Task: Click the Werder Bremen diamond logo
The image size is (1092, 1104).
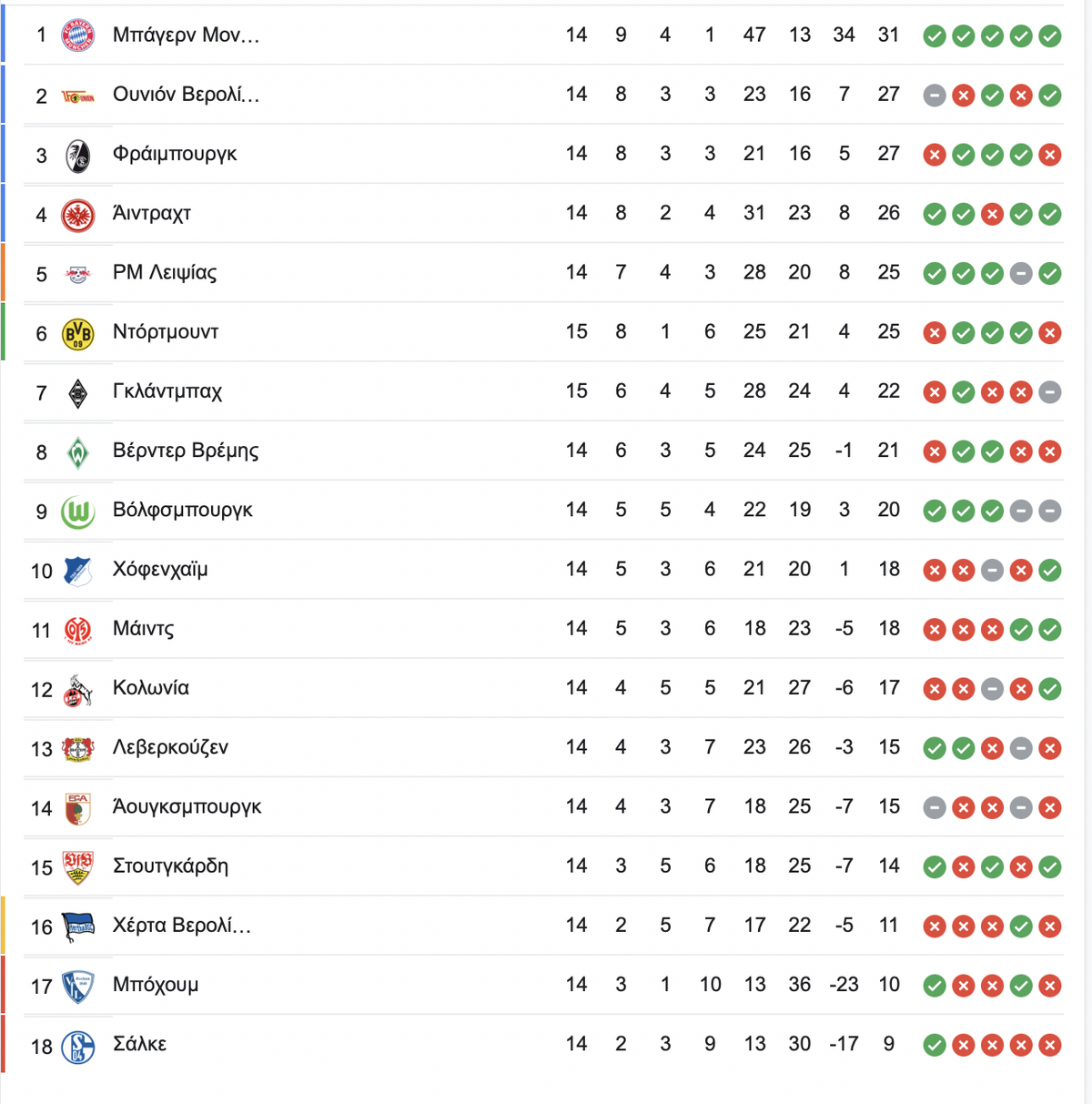Action: tap(77, 452)
